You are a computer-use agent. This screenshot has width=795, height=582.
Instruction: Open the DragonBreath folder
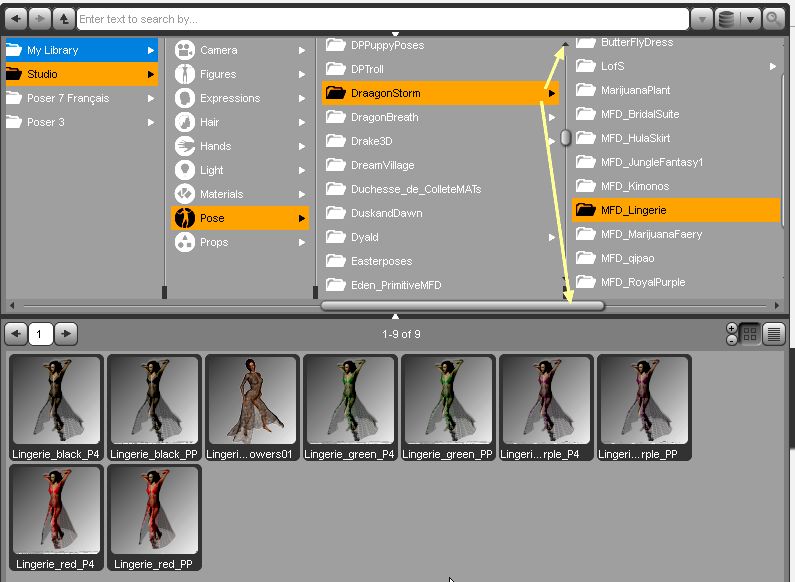click(440, 117)
